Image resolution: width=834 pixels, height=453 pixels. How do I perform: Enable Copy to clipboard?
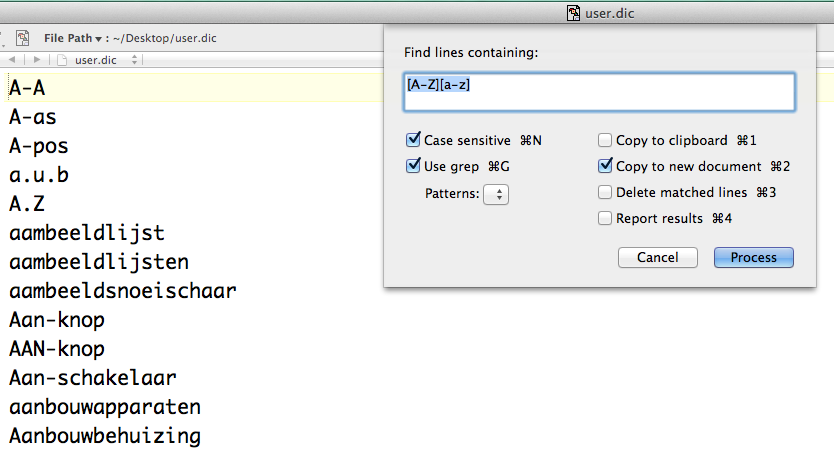605,141
